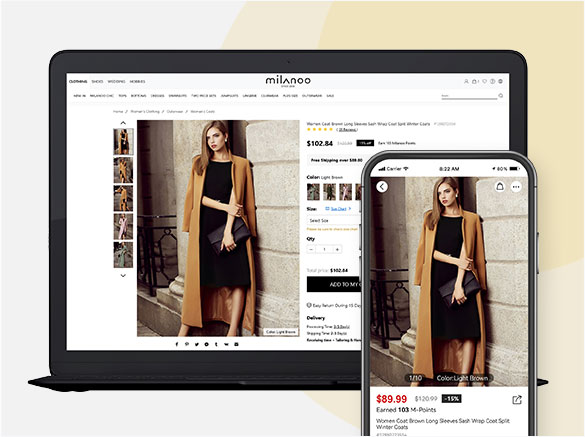Click the search magnifier icon
This screenshot has width=585, height=437.
[x=501, y=96]
